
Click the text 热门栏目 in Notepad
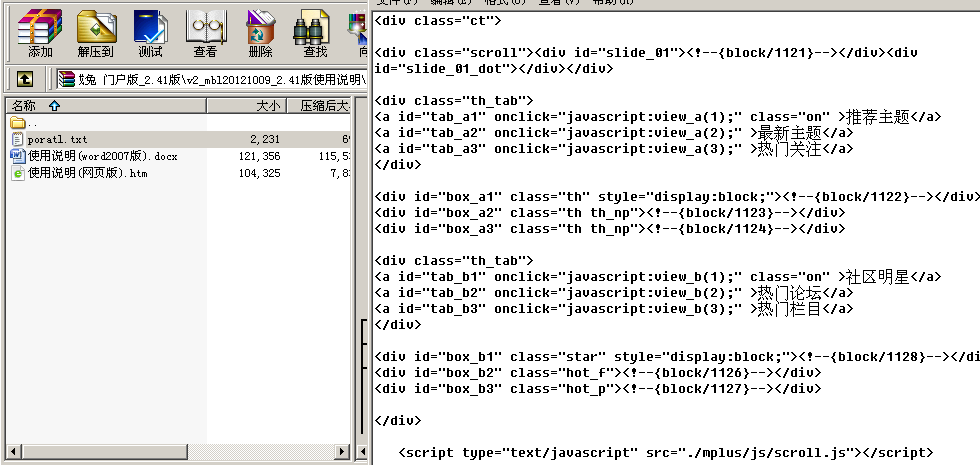coord(789,309)
